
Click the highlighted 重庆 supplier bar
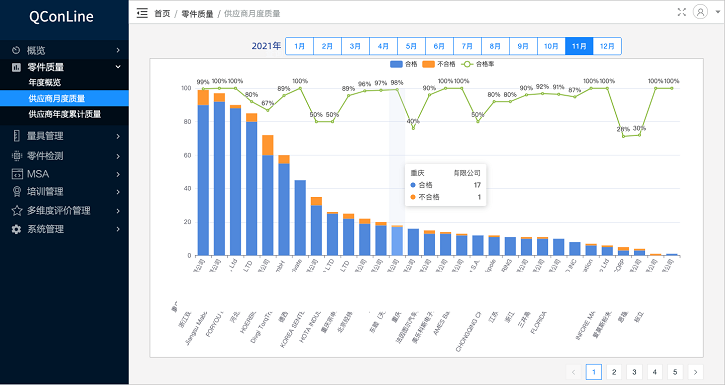[x=397, y=241]
